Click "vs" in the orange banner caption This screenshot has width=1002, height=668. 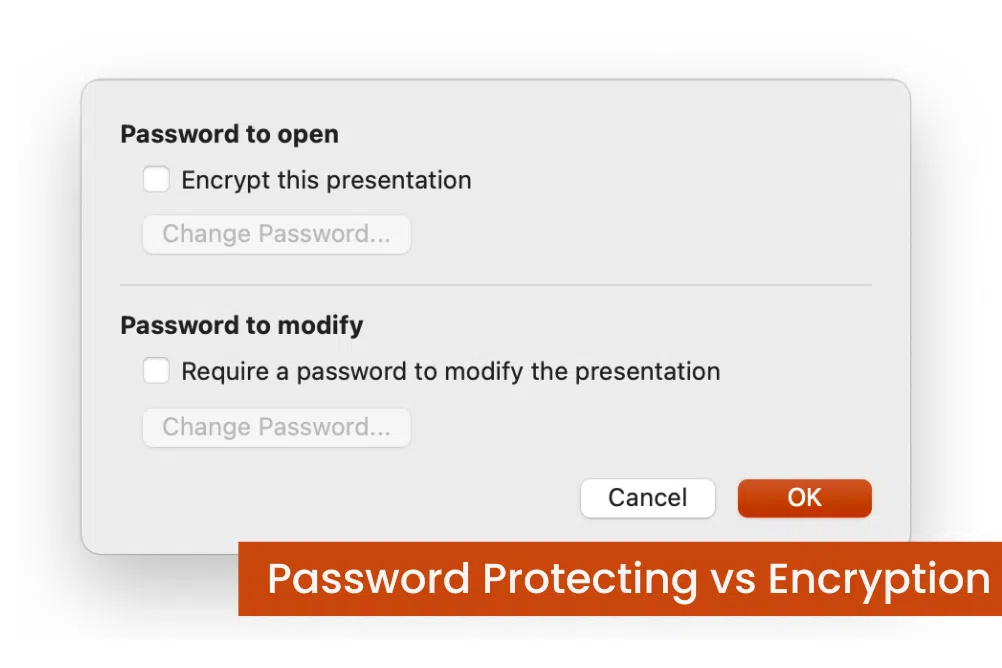coord(732,580)
